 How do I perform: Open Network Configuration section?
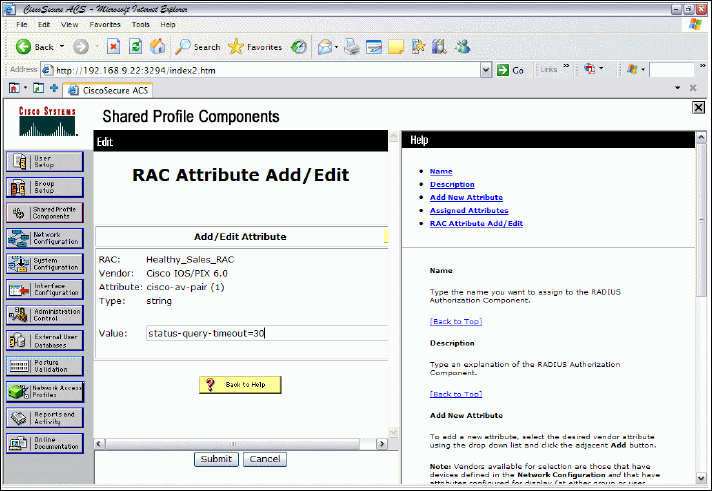pyautogui.click(x=45, y=238)
